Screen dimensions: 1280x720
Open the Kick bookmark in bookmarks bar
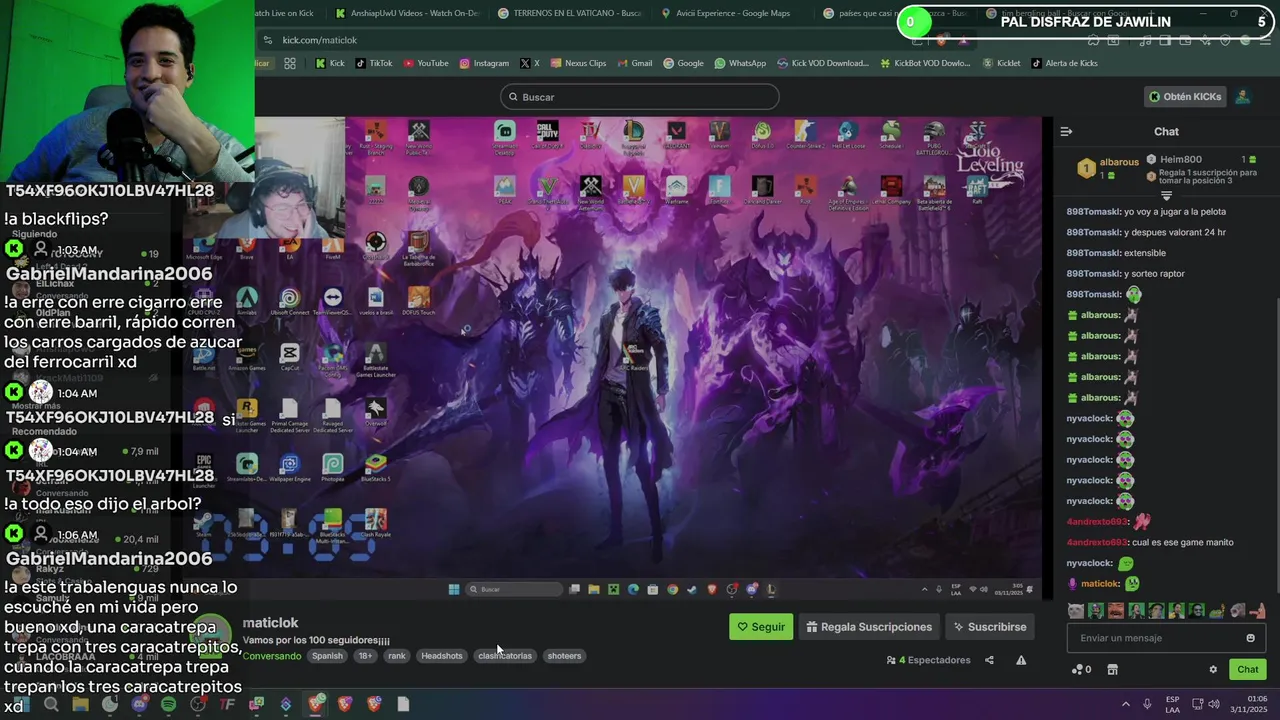pyautogui.click(x=330, y=63)
